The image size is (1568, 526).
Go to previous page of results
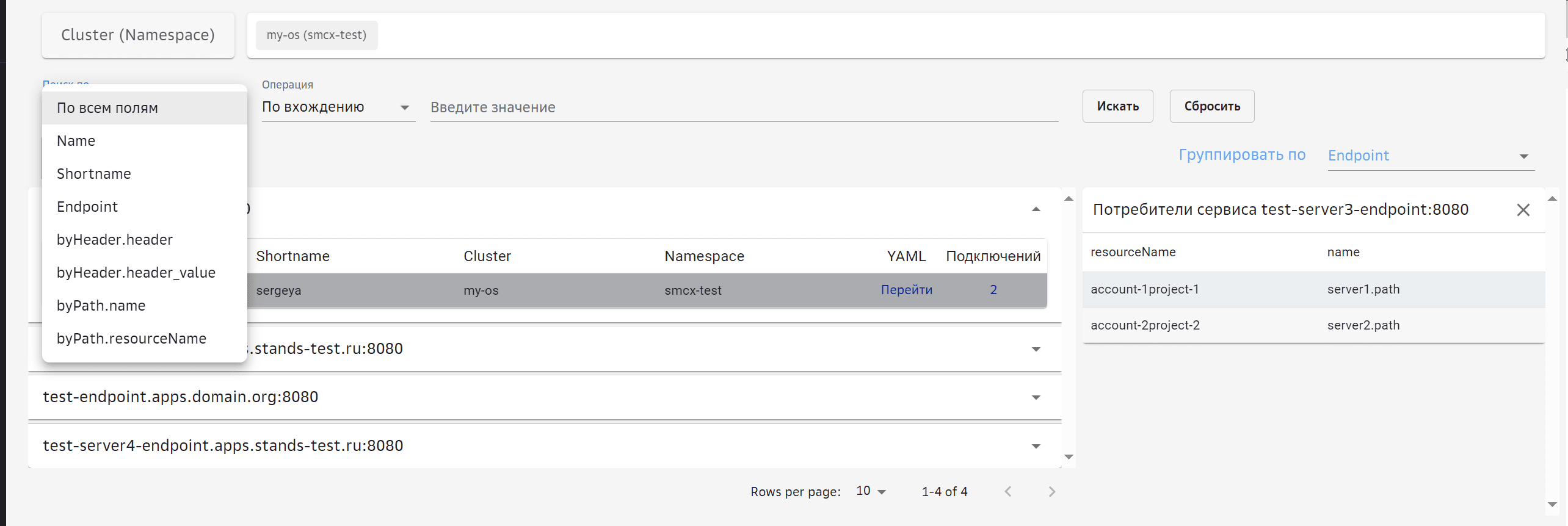pyautogui.click(x=1008, y=492)
